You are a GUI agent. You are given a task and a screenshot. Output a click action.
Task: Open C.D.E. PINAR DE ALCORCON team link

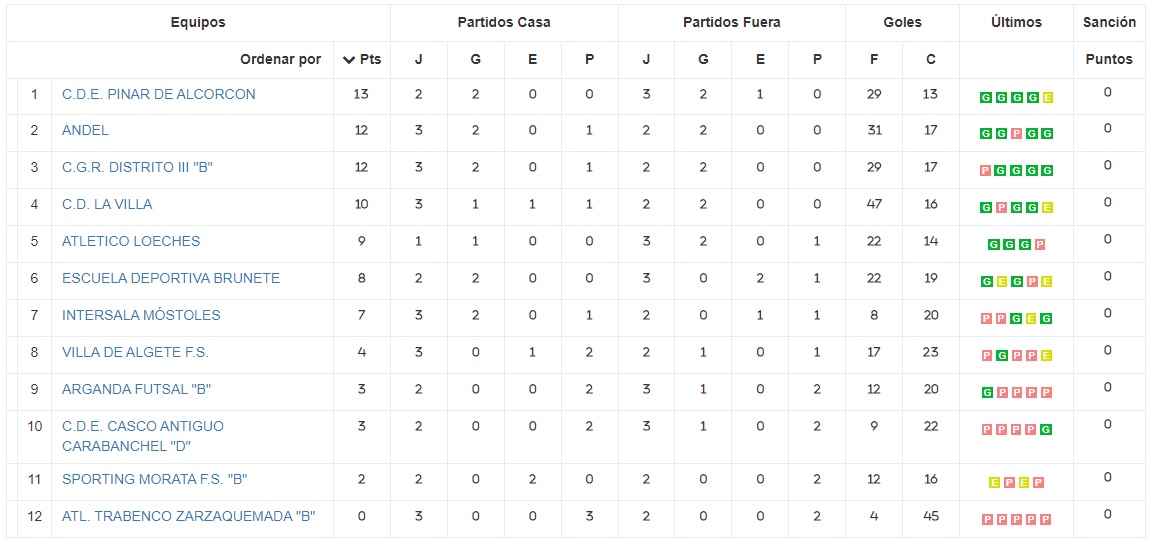click(158, 94)
